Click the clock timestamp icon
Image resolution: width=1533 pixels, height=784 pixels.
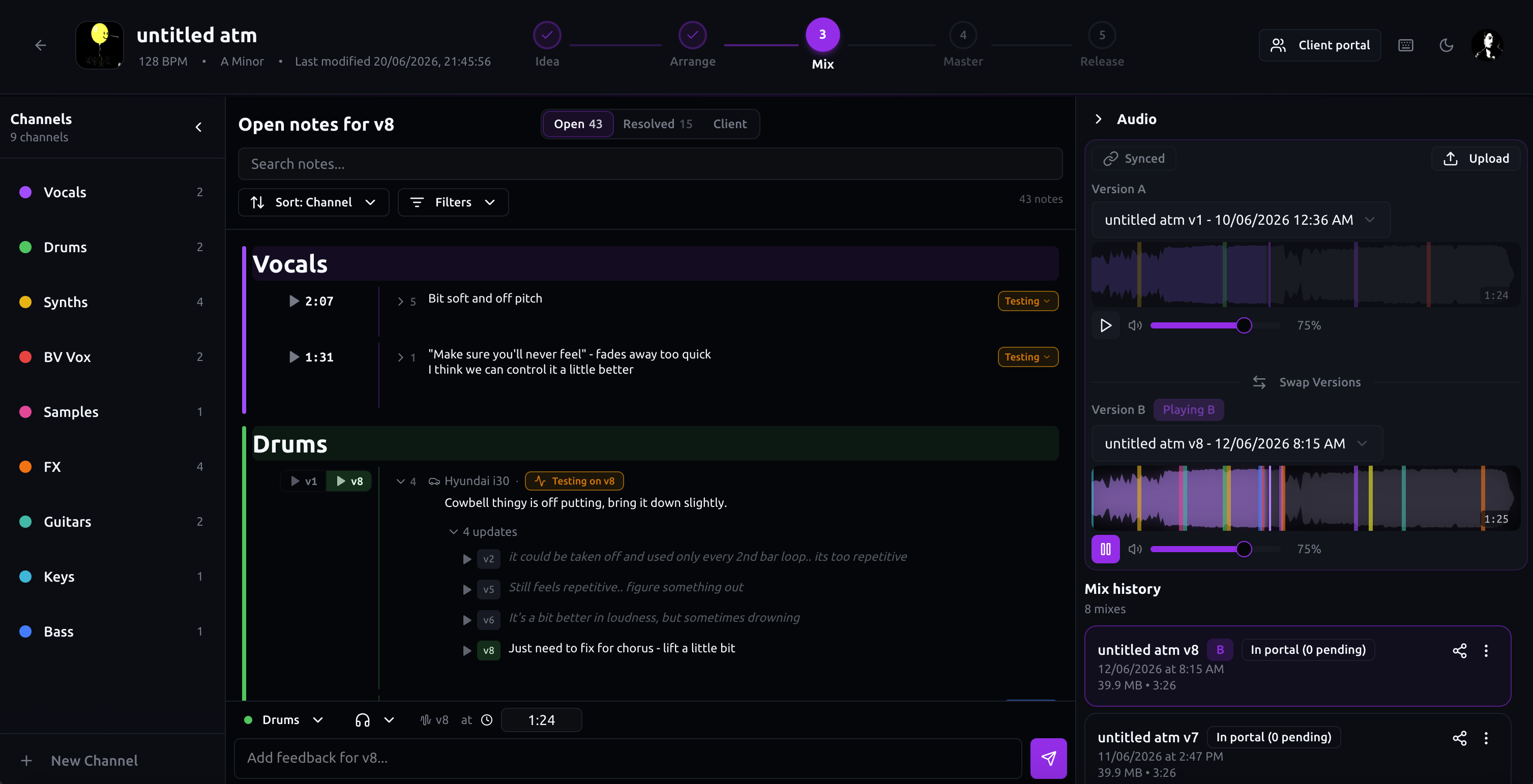[487, 720]
